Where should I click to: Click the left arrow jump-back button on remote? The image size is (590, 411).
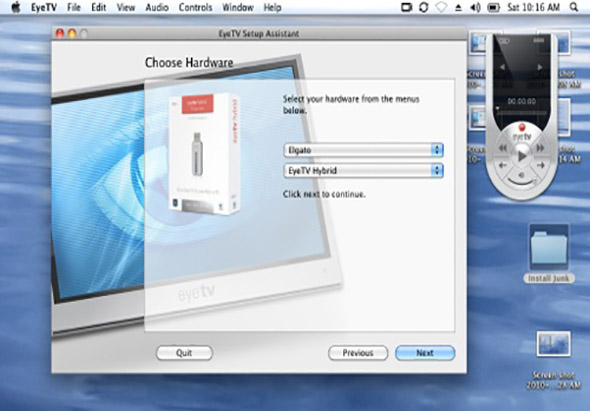(x=503, y=165)
